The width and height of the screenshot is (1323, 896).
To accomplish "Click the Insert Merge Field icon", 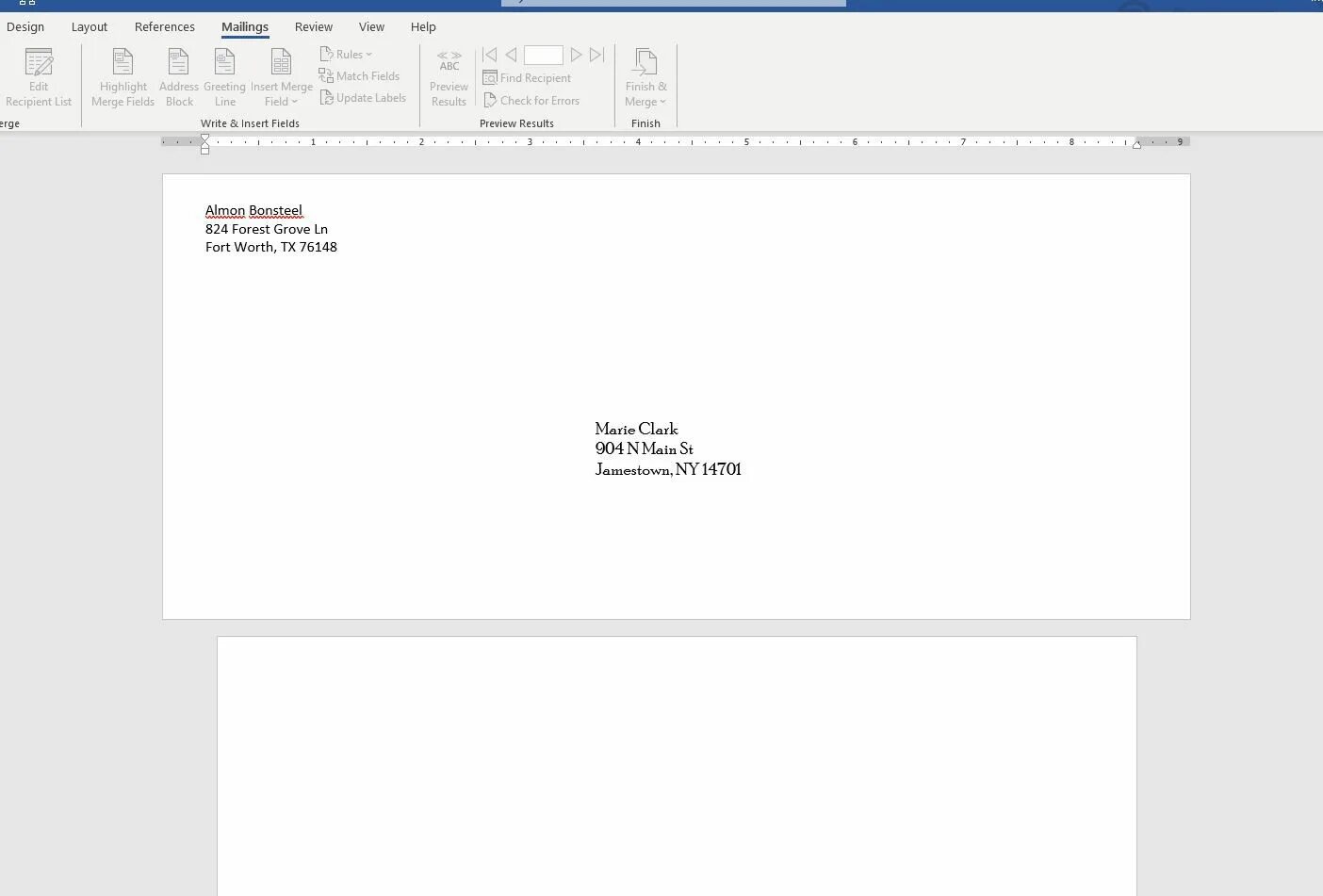I will tap(281, 62).
